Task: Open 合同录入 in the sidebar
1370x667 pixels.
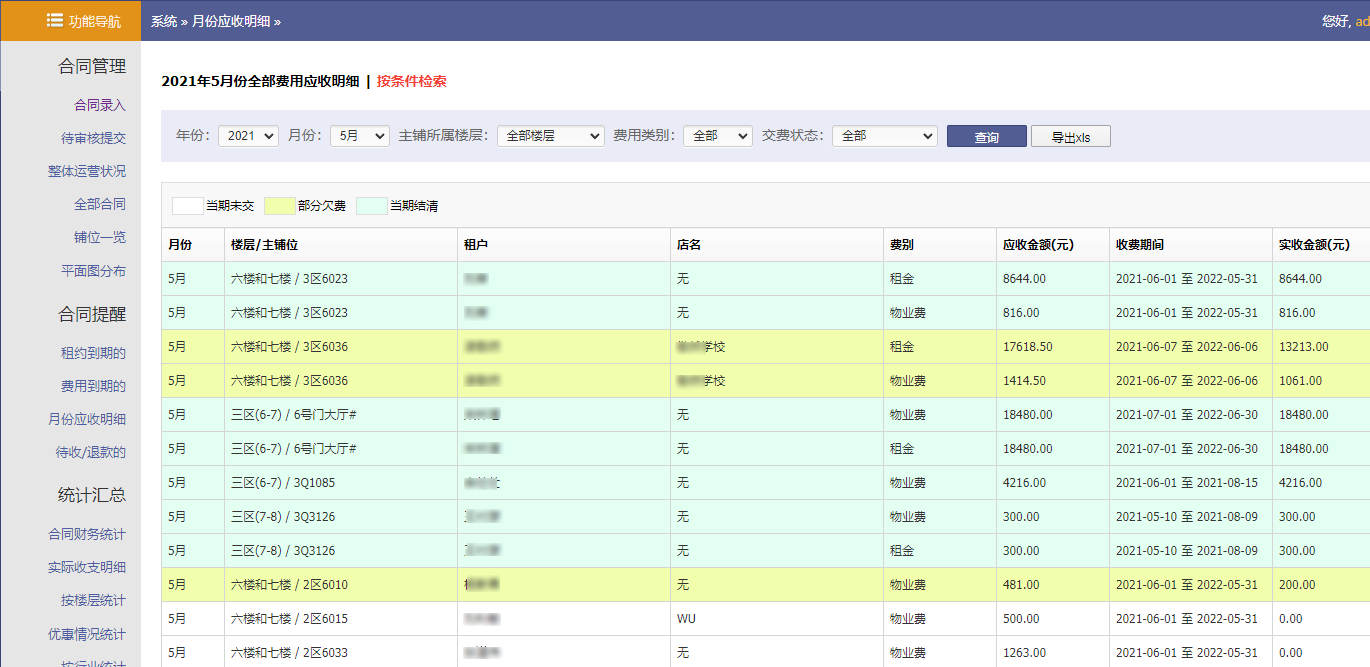Action: (x=100, y=104)
